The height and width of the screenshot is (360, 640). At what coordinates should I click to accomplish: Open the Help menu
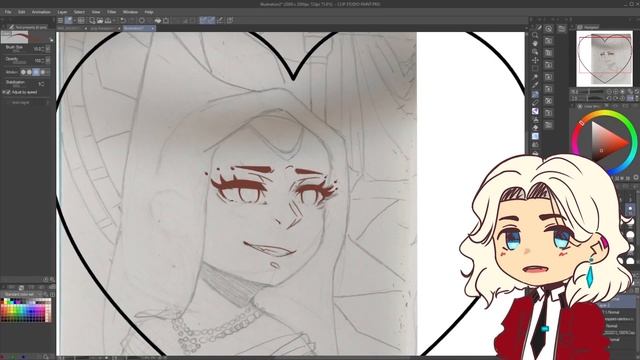[149, 12]
